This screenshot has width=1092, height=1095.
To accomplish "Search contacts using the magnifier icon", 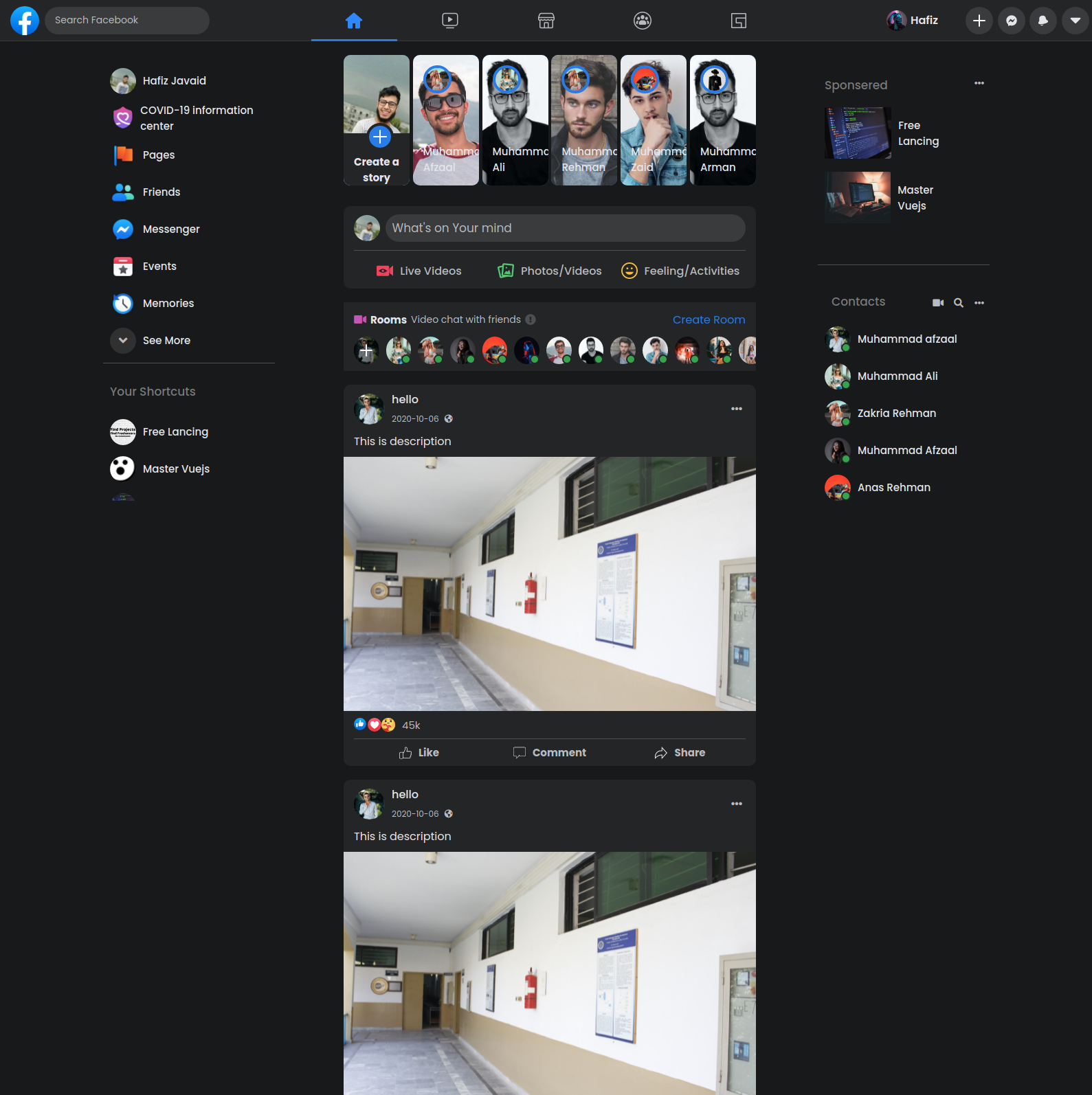I will (x=959, y=303).
